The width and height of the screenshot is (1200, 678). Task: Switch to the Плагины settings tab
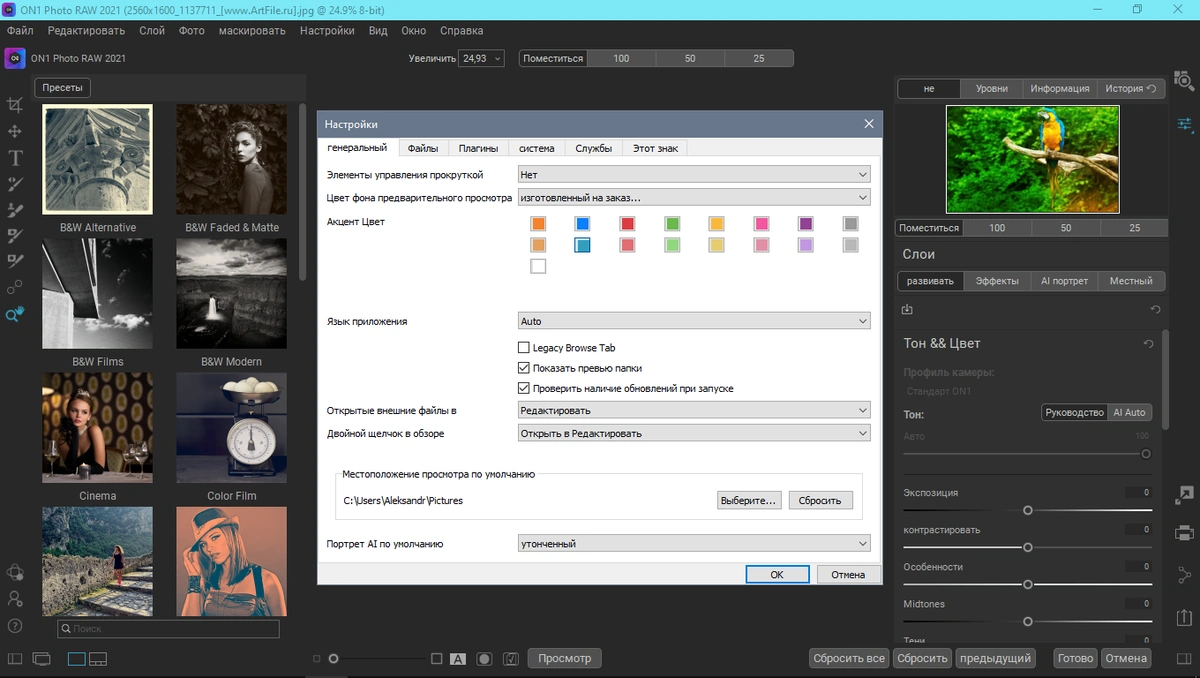point(478,148)
